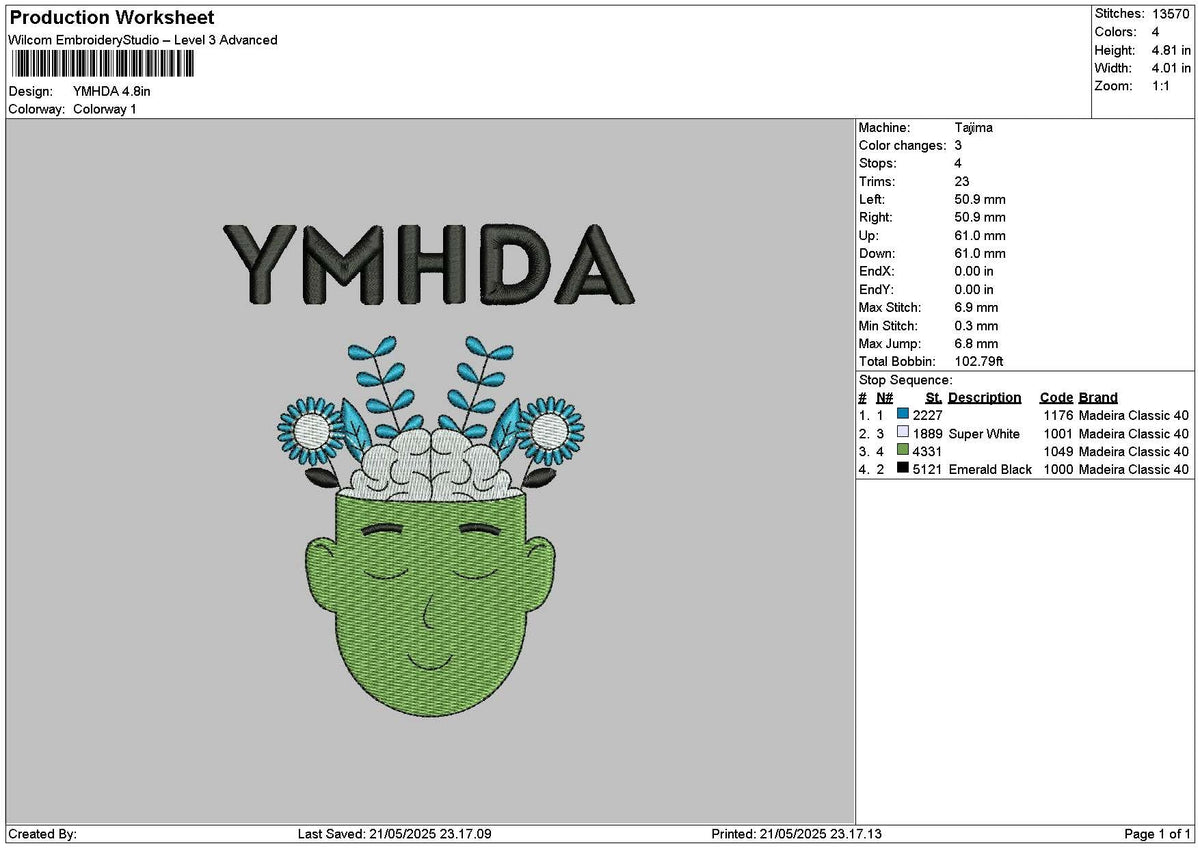Click the Colorway 1 label
The image size is (1200, 848).
pyautogui.click(x=105, y=109)
